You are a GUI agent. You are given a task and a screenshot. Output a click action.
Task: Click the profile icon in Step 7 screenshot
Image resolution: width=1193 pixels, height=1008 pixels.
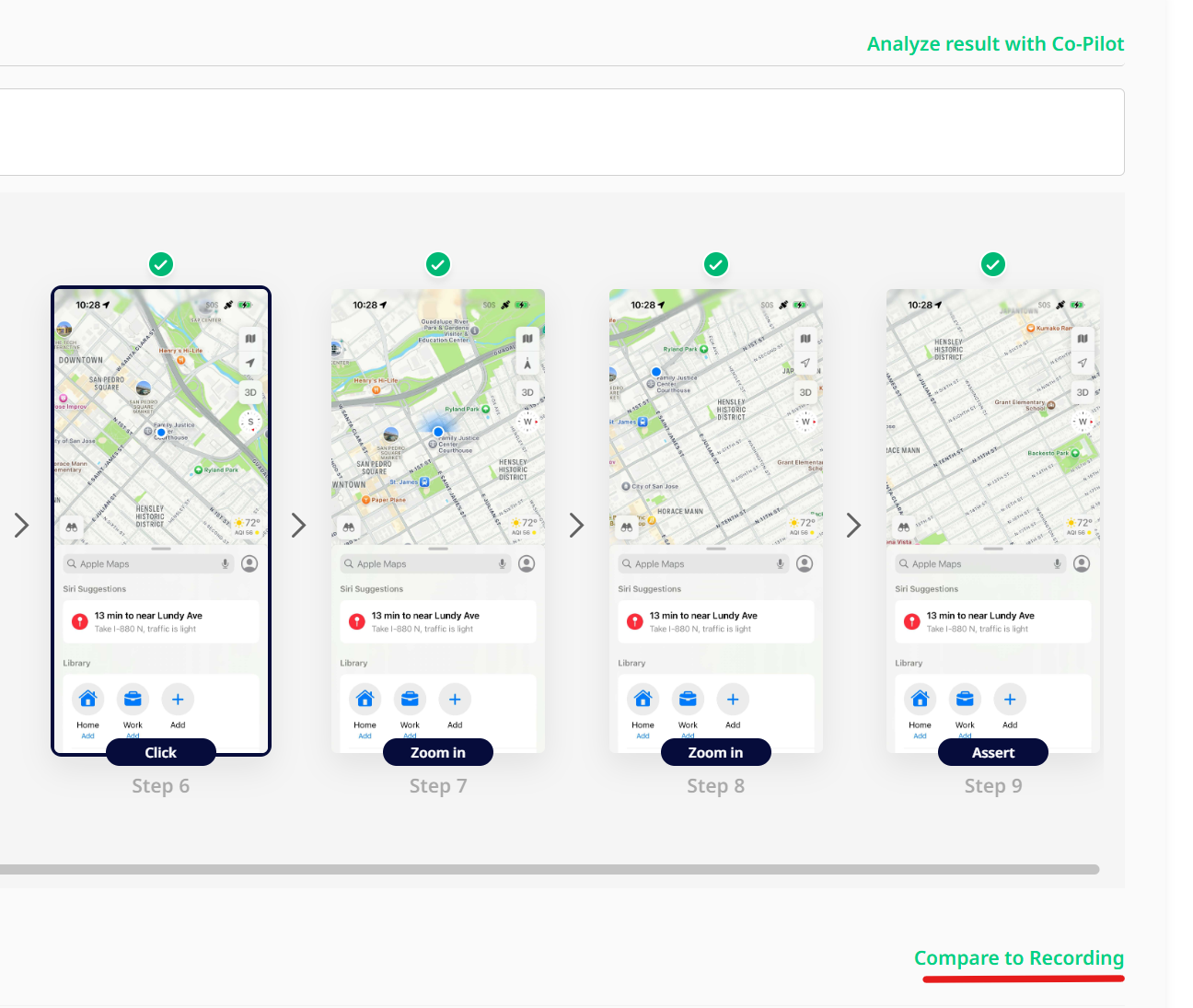pyautogui.click(x=527, y=563)
